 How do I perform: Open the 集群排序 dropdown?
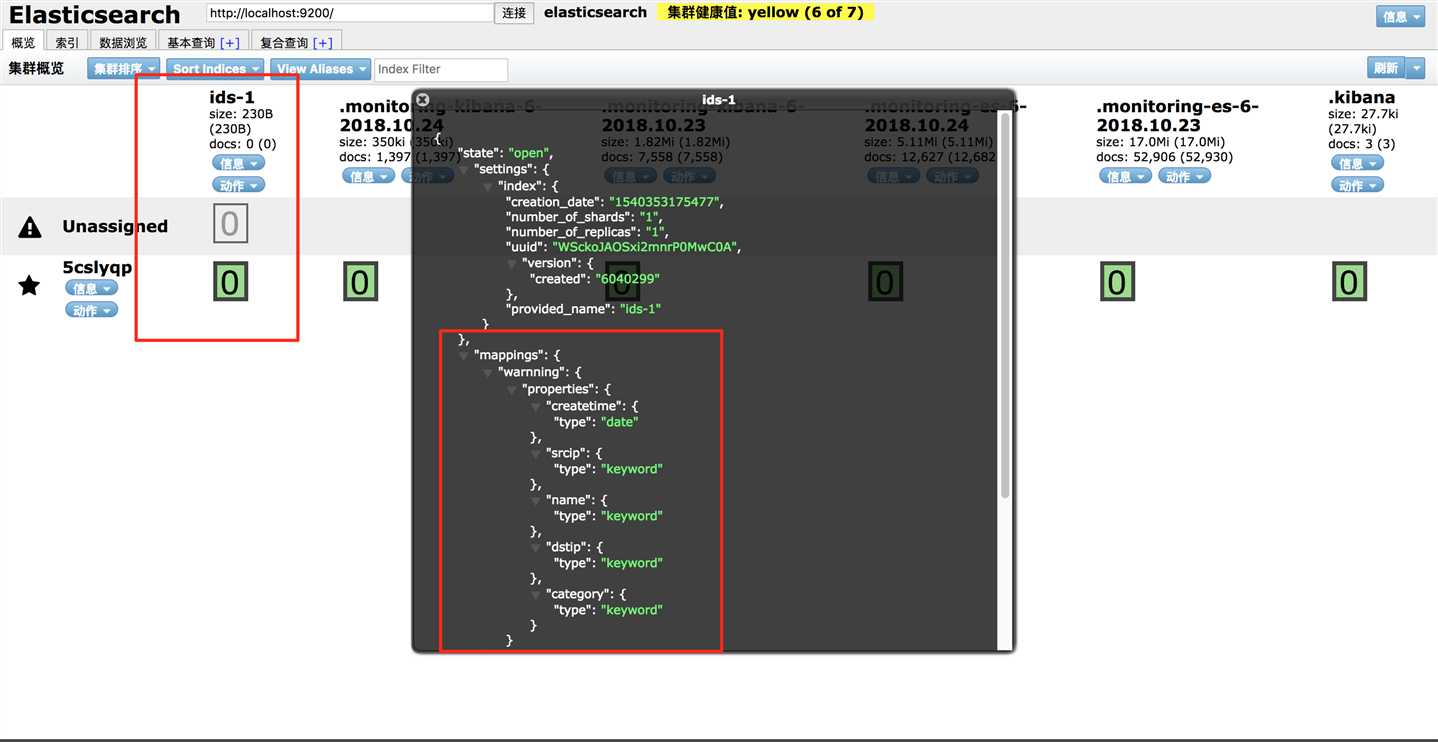click(124, 69)
